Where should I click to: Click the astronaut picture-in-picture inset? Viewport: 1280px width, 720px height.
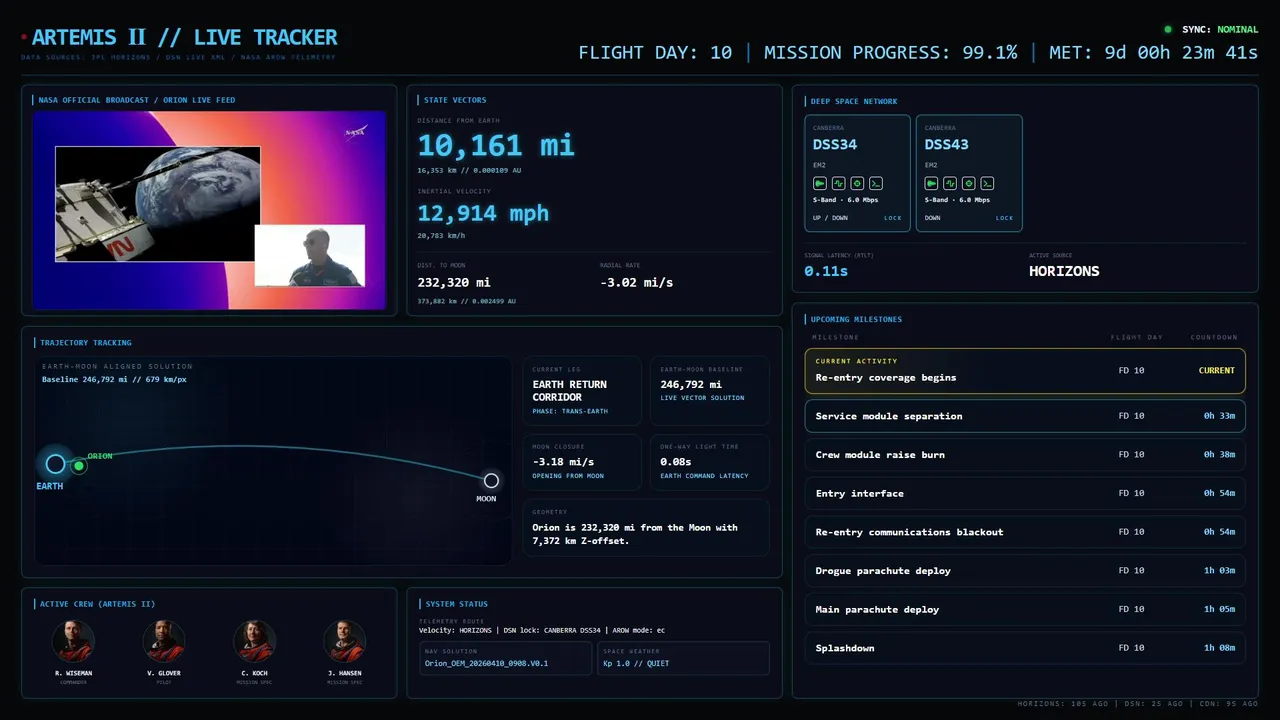(x=310, y=256)
